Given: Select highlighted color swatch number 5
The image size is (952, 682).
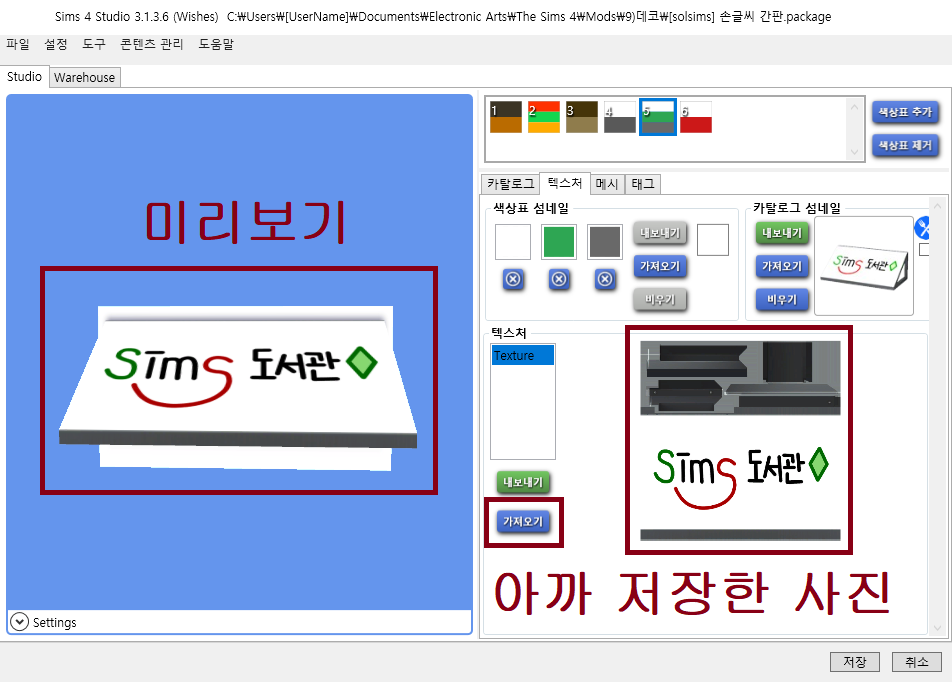Looking at the screenshot, I should coord(658,117).
